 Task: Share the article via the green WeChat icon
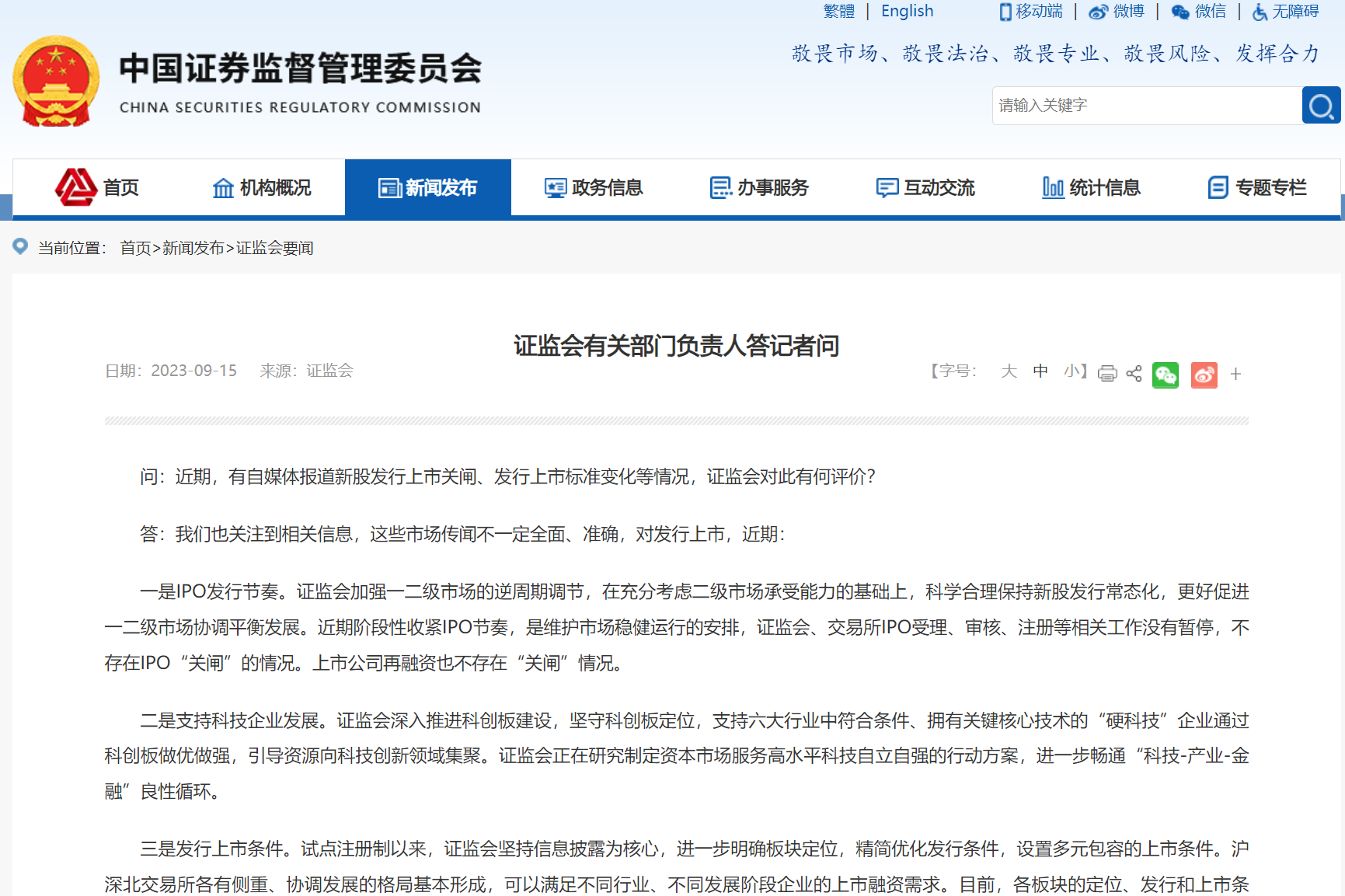(1165, 375)
